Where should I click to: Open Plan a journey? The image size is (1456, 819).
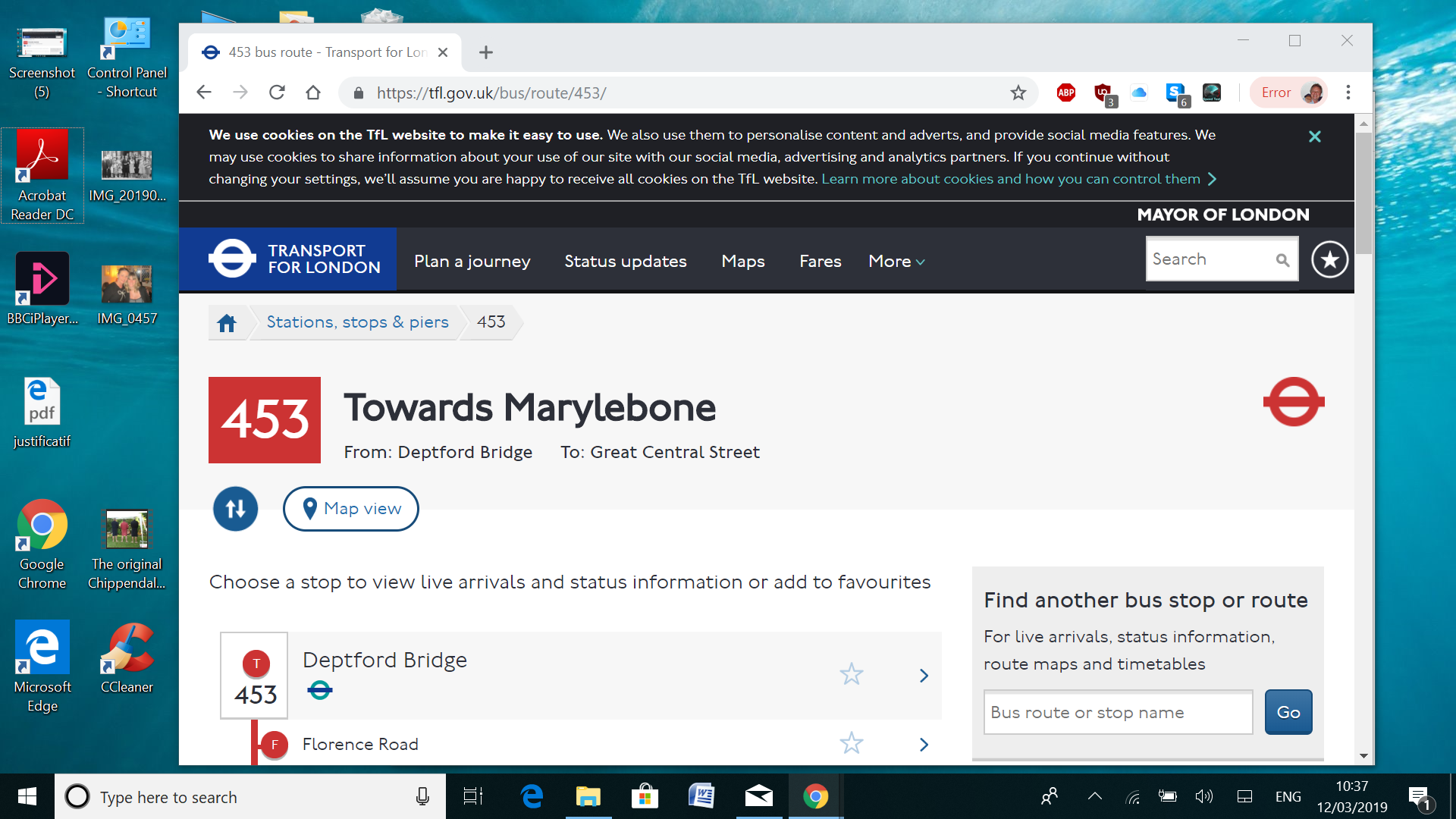(x=472, y=261)
